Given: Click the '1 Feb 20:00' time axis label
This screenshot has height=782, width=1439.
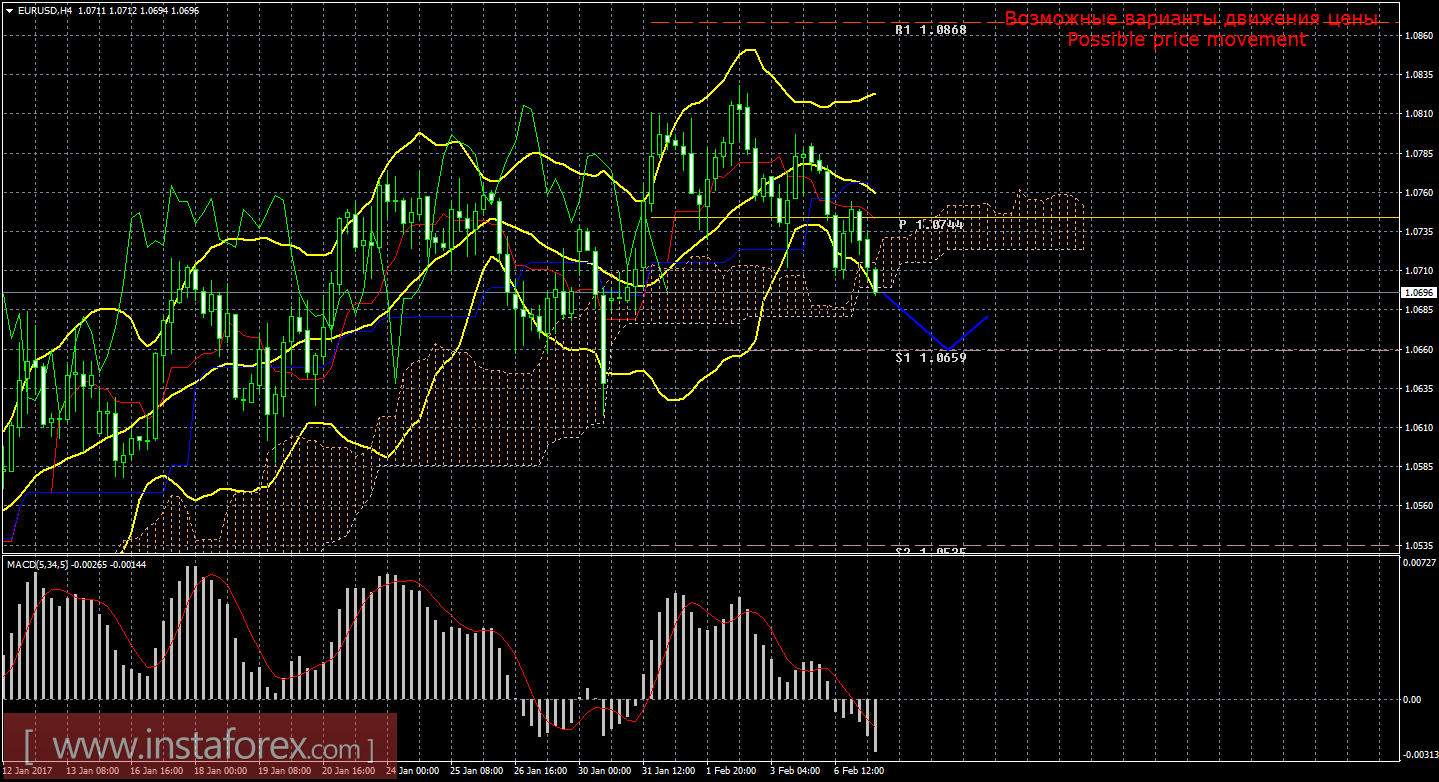Looking at the screenshot, I should coord(732,771).
